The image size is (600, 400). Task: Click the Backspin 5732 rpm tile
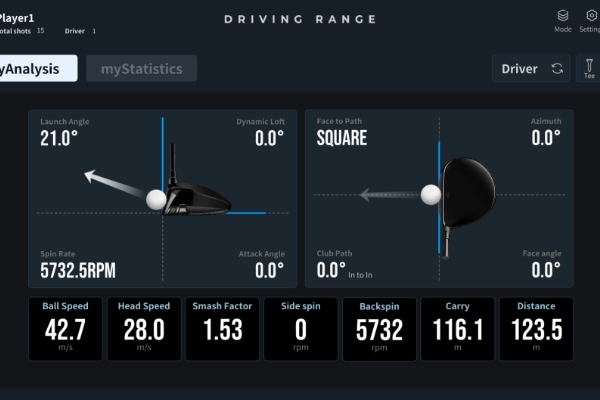[x=378, y=329]
